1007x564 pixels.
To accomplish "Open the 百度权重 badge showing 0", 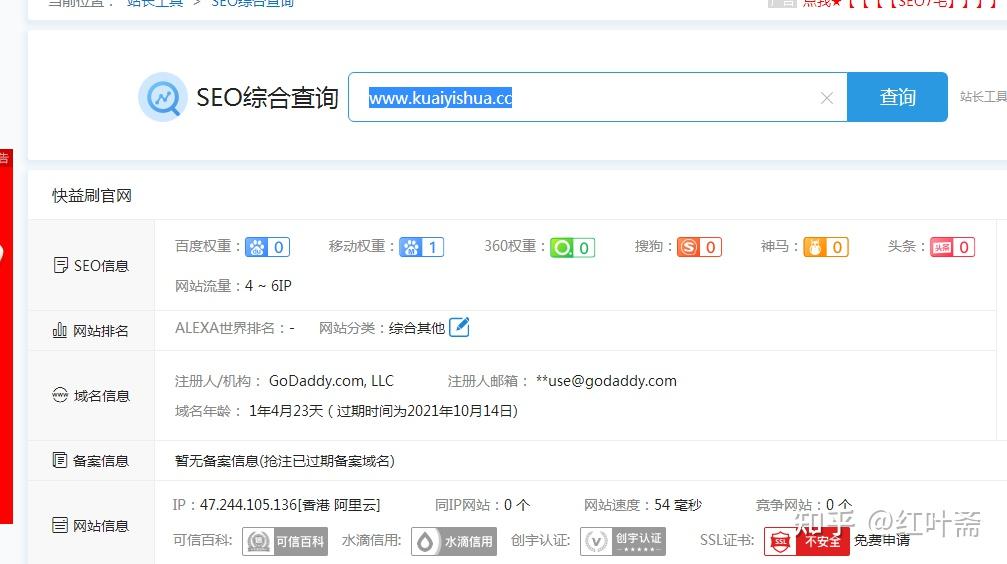I will [x=267, y=247].
